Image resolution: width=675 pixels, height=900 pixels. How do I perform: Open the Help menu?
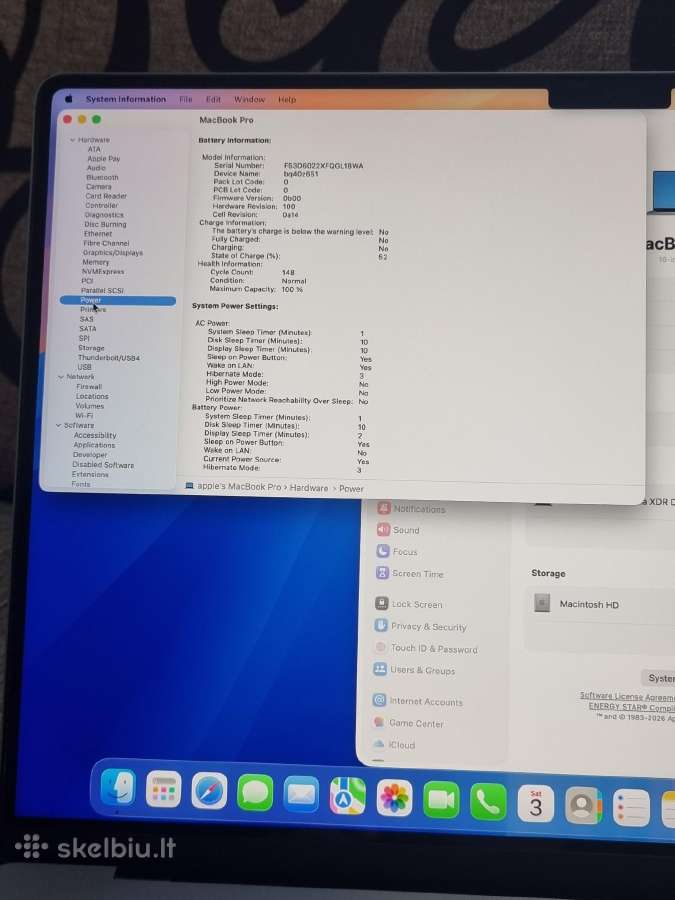[x=287, y=99]
